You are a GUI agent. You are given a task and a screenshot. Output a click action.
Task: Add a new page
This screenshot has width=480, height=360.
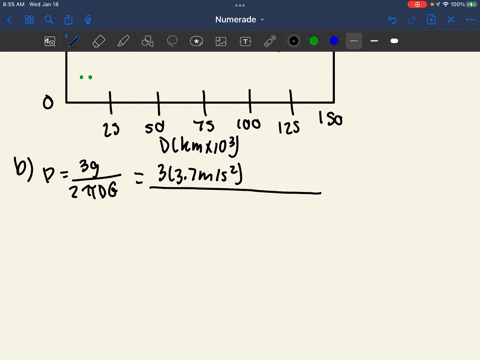[x=431, y=20]
